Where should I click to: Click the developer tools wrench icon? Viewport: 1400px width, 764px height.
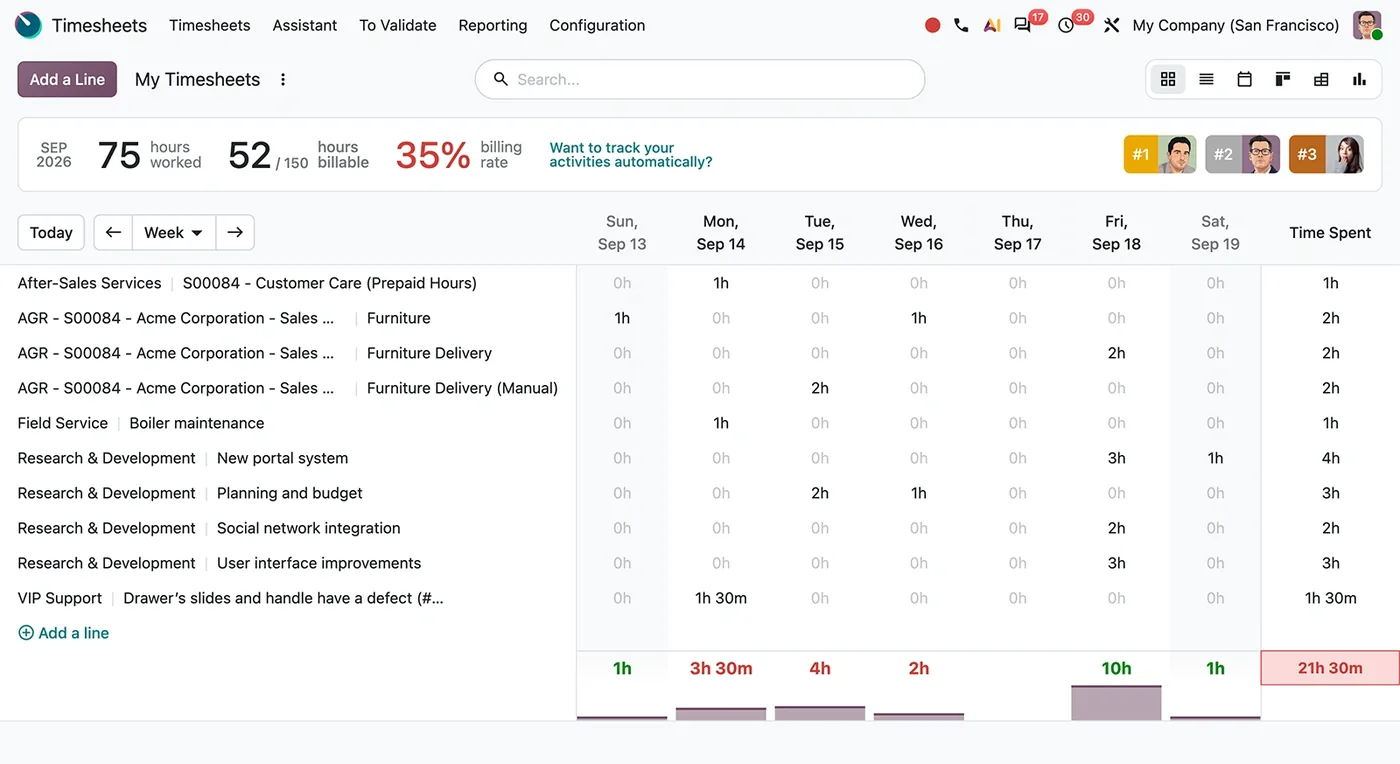1111,25
